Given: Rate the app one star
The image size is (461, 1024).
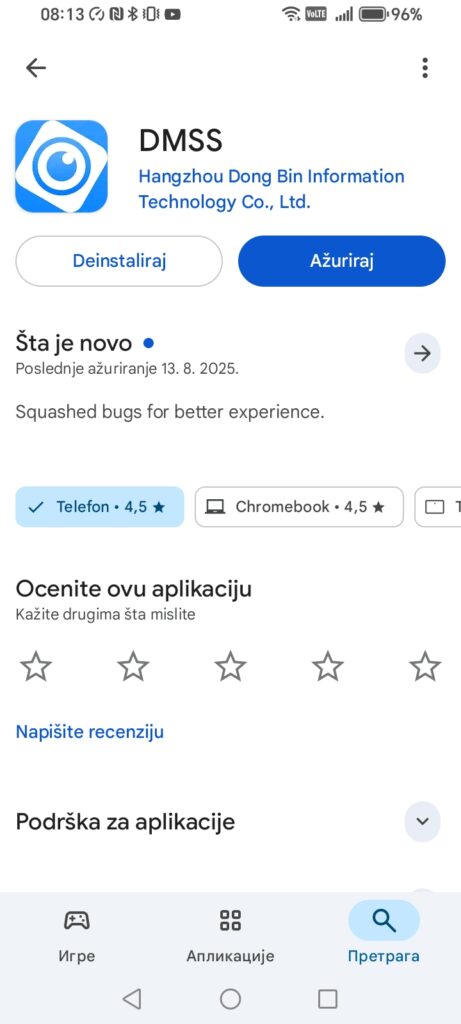Looking at the screenshot, I should point(36,667).
